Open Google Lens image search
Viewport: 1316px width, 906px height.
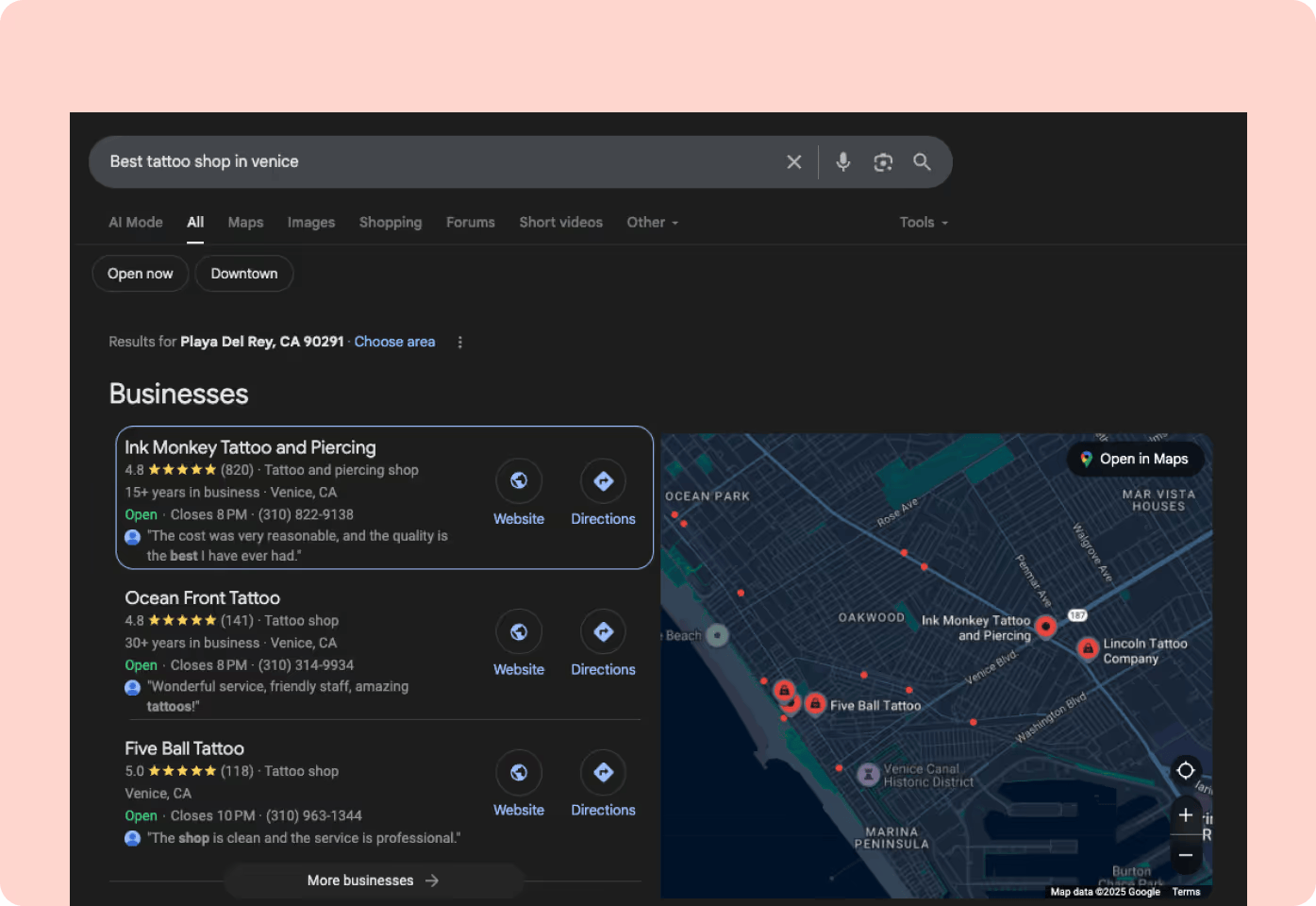point(882,161)
